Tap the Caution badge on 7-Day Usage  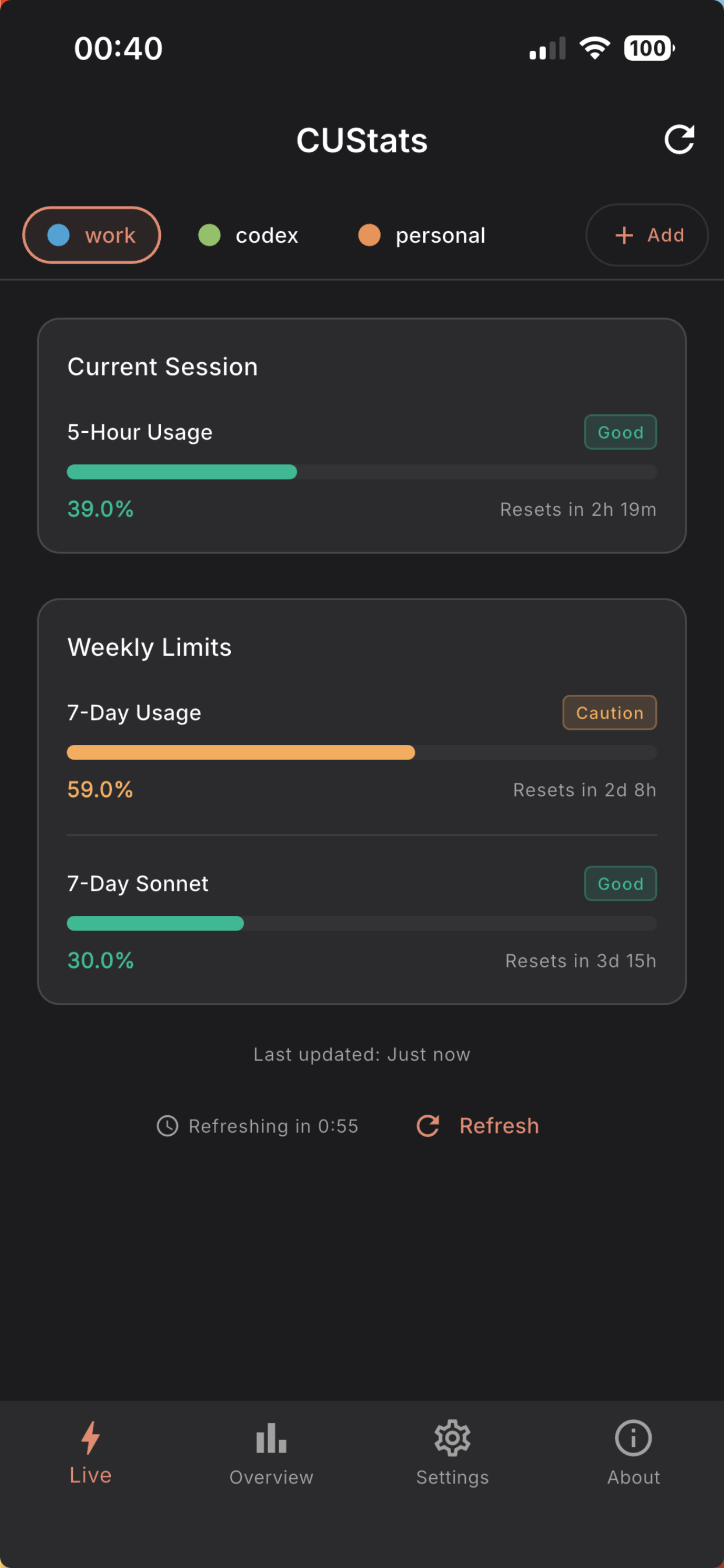pyautogui.click(x=609, y=712)
